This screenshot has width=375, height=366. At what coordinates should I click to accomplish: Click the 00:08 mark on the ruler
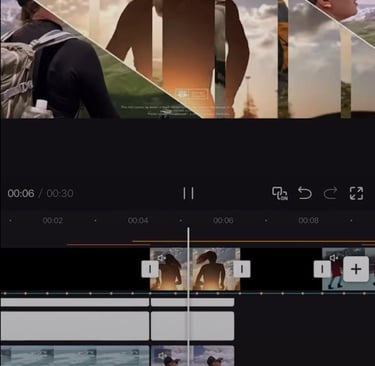point(309,220)
